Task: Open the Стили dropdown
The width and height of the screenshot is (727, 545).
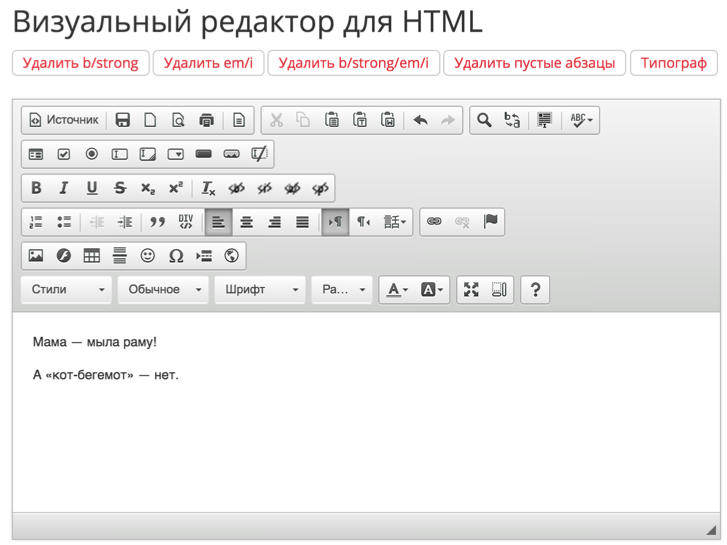Action: pos(66,289)
